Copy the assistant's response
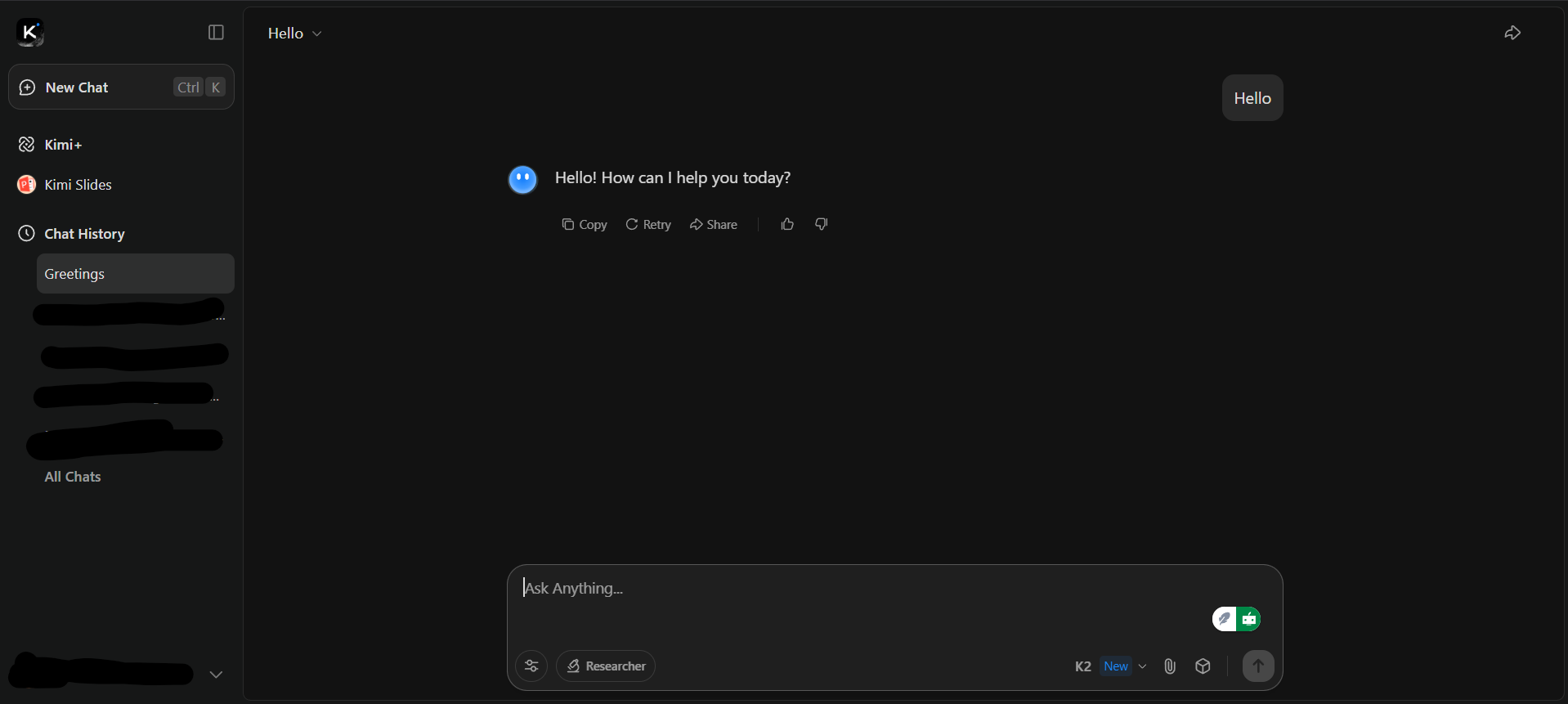 pyautogui.click(x=585, y=225)
